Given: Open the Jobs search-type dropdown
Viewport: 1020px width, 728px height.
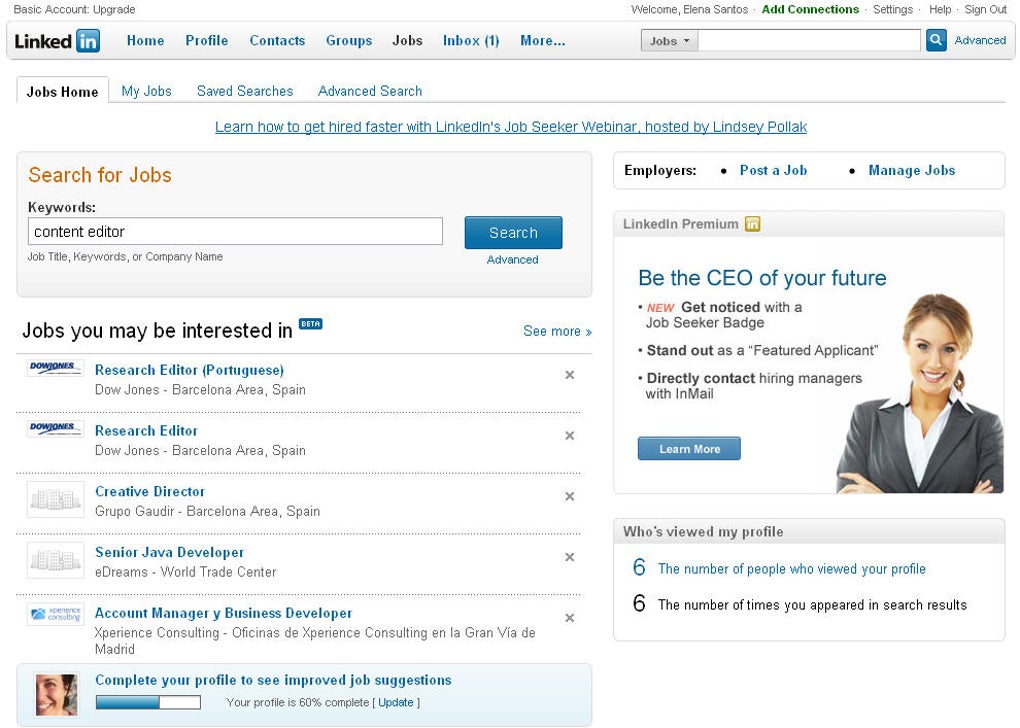Looking at the screenshot, I should click(669, 41).
